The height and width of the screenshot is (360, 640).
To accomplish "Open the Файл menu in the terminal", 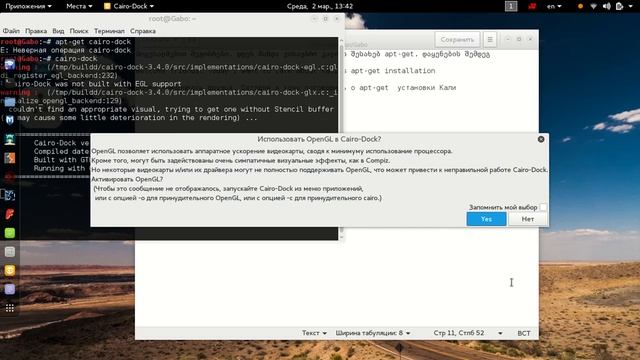I will tap(11, 31).
